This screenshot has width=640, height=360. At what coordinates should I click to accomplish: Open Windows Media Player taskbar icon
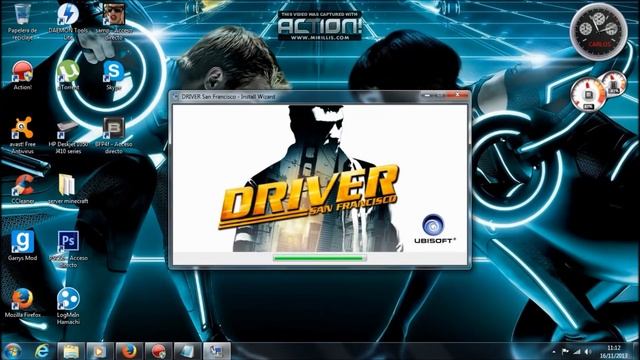100,351
